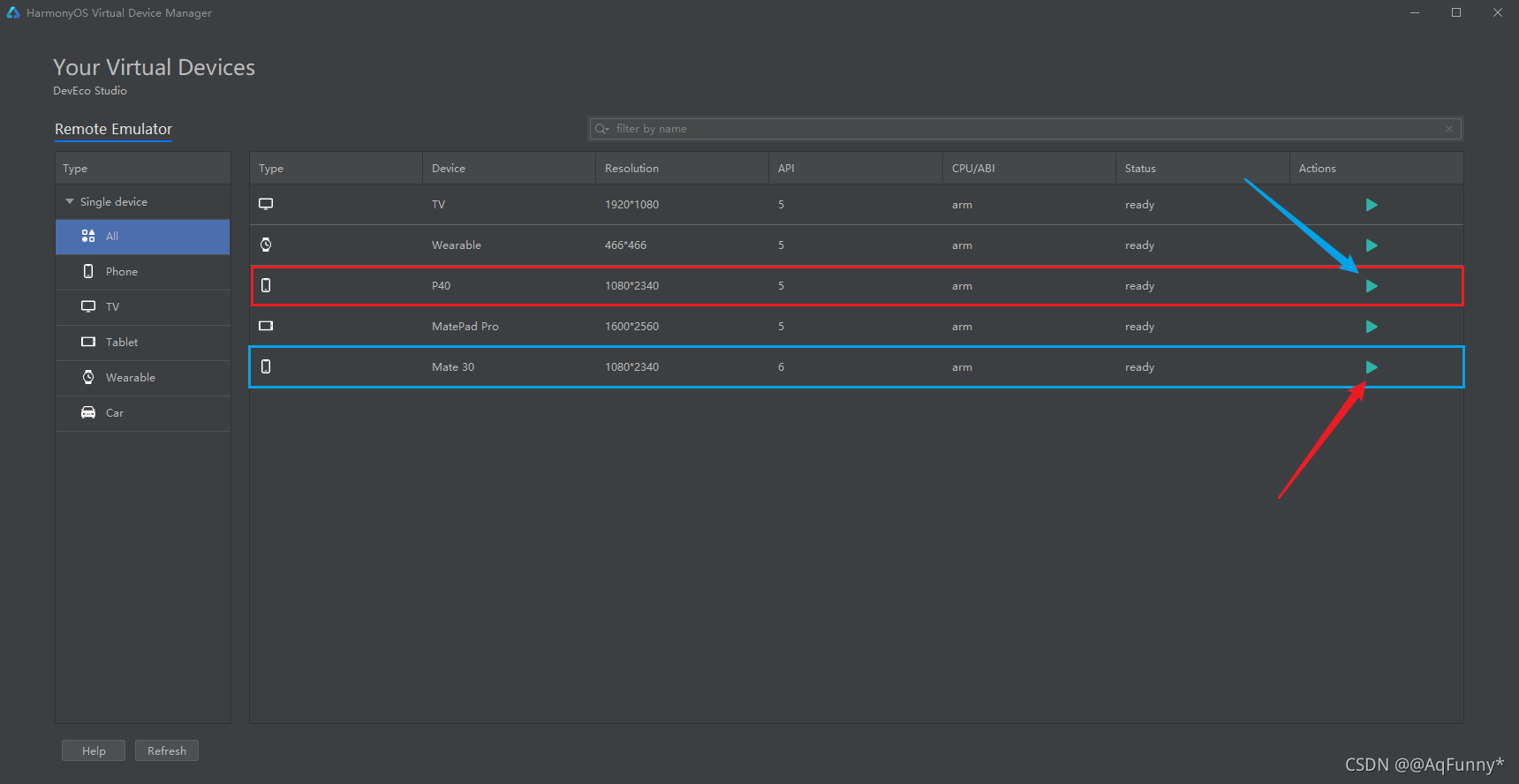Image resolution: width=1519 pixels, height=784 pixels.
Task: Start the TV emulator with play icon
Action: (1372, 205)
